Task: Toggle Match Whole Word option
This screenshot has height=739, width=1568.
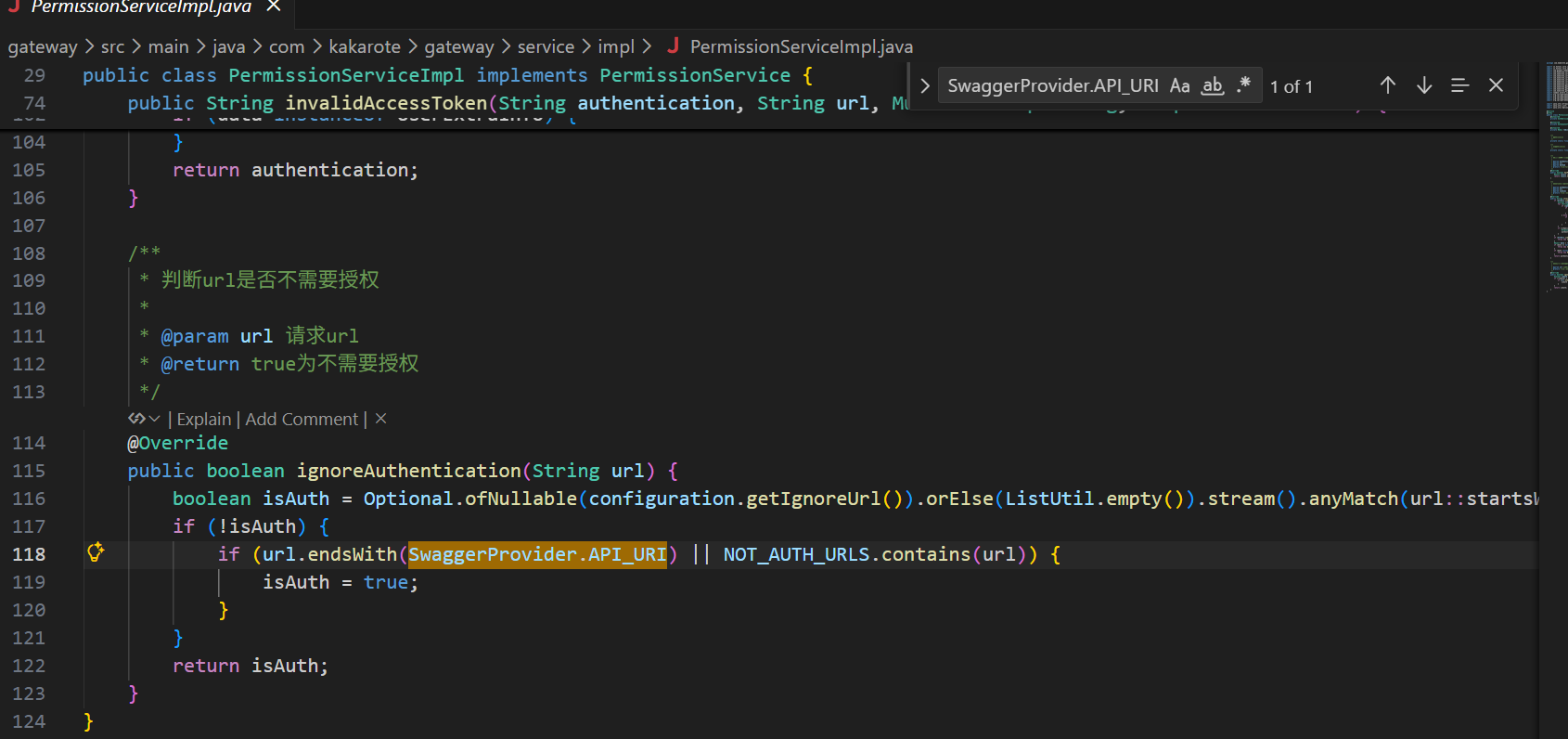Action: coord(1212,86)
